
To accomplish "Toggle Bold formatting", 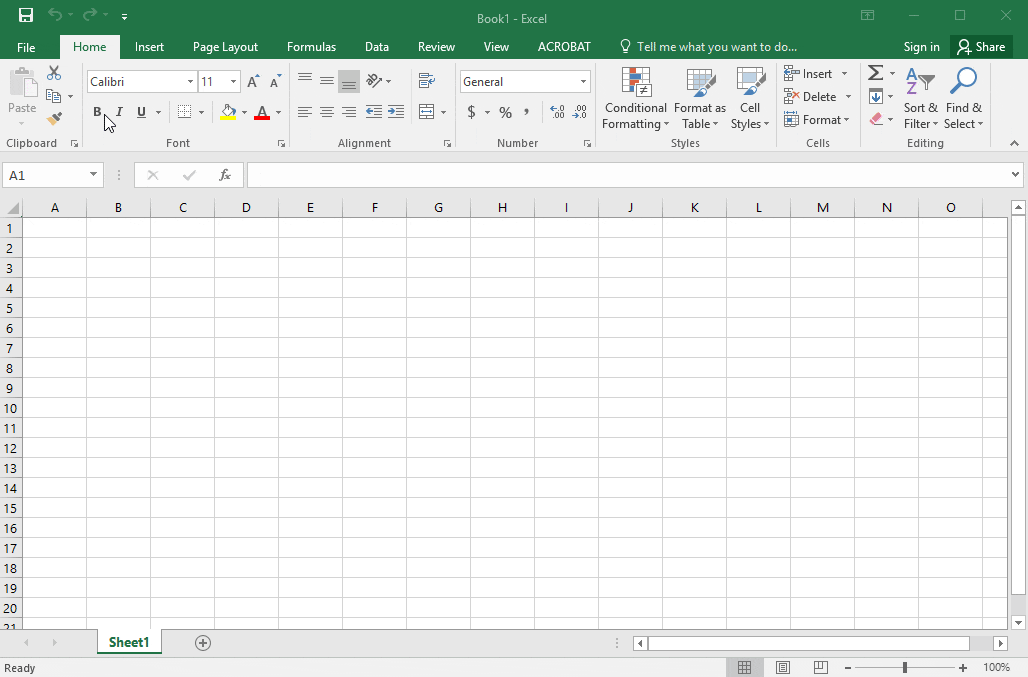I will [x=97, y=112].
